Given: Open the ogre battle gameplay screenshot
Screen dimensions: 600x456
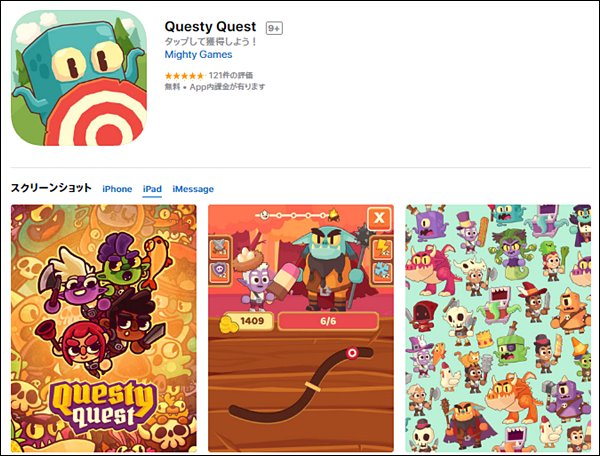Looking at the screenshot, I should click(x=301, y=328).
